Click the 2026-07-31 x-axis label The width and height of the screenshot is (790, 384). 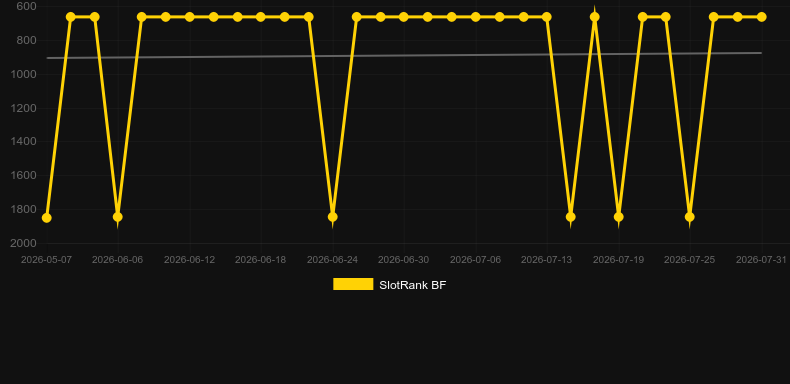click(x=761, y=260)
